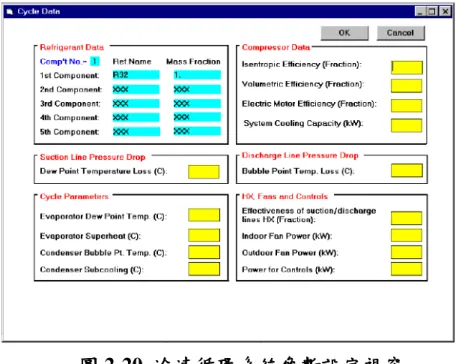The image size is (456, 364).
Task: Click the 4th Component Ref Name field
Action: [x=136, y=117]
